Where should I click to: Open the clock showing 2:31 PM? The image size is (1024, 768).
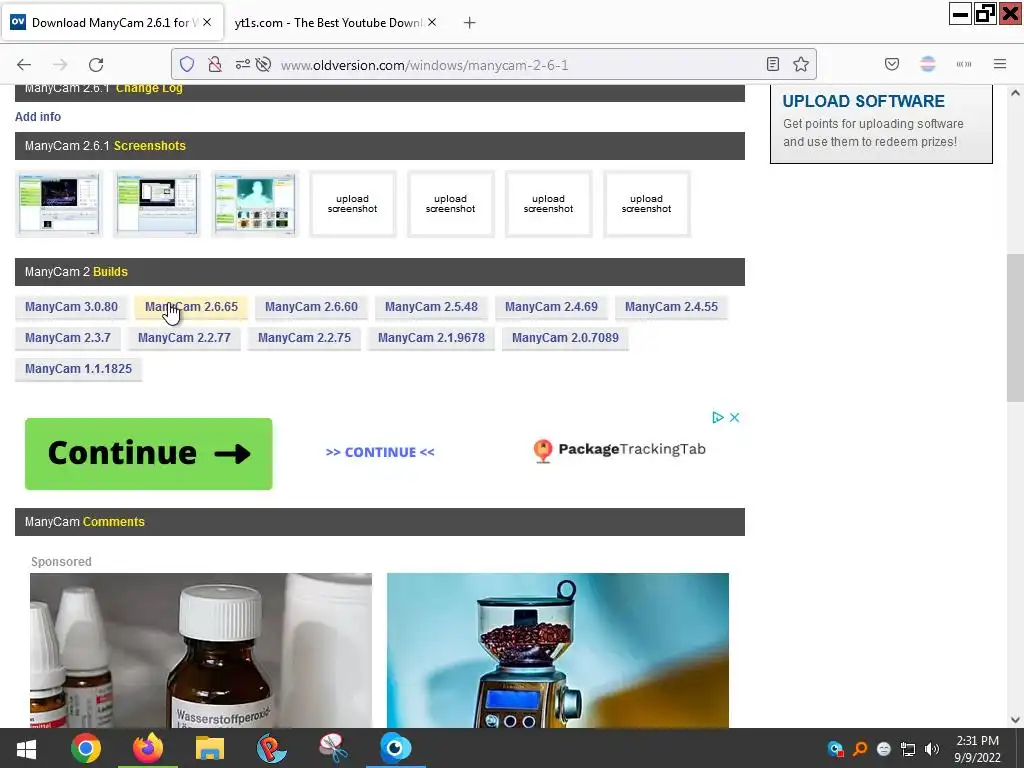[x=978, y=749]
